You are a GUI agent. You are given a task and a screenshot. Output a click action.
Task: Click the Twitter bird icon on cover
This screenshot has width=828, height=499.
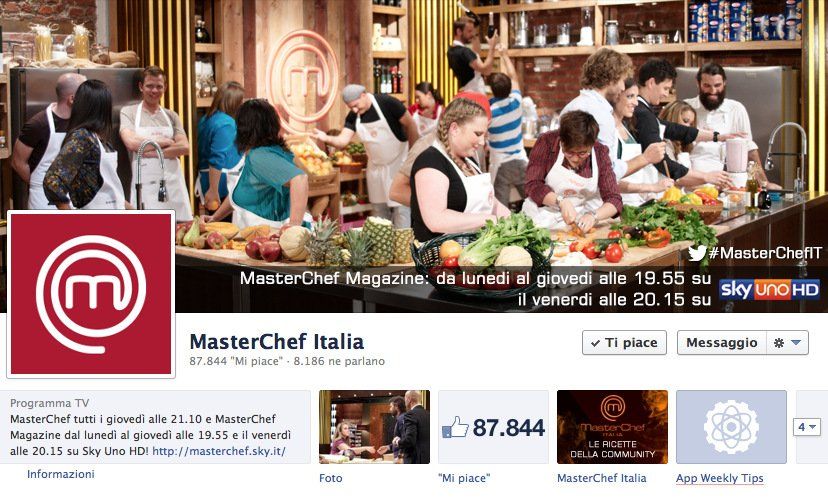pyautogui.click(x=697, y=253)
